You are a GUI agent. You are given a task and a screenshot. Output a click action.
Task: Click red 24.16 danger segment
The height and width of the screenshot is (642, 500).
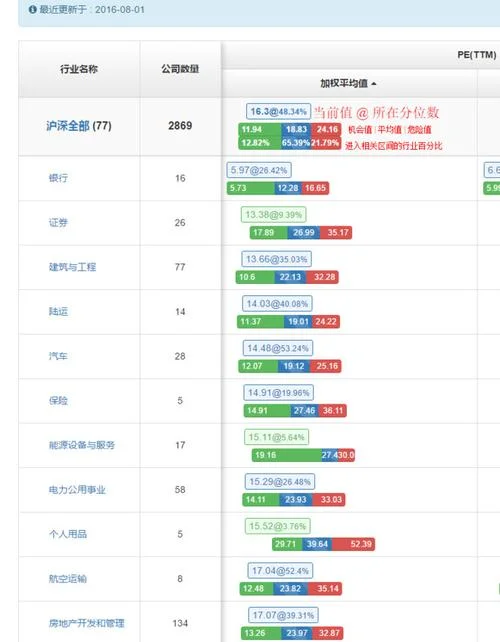[x=326, y=130]
